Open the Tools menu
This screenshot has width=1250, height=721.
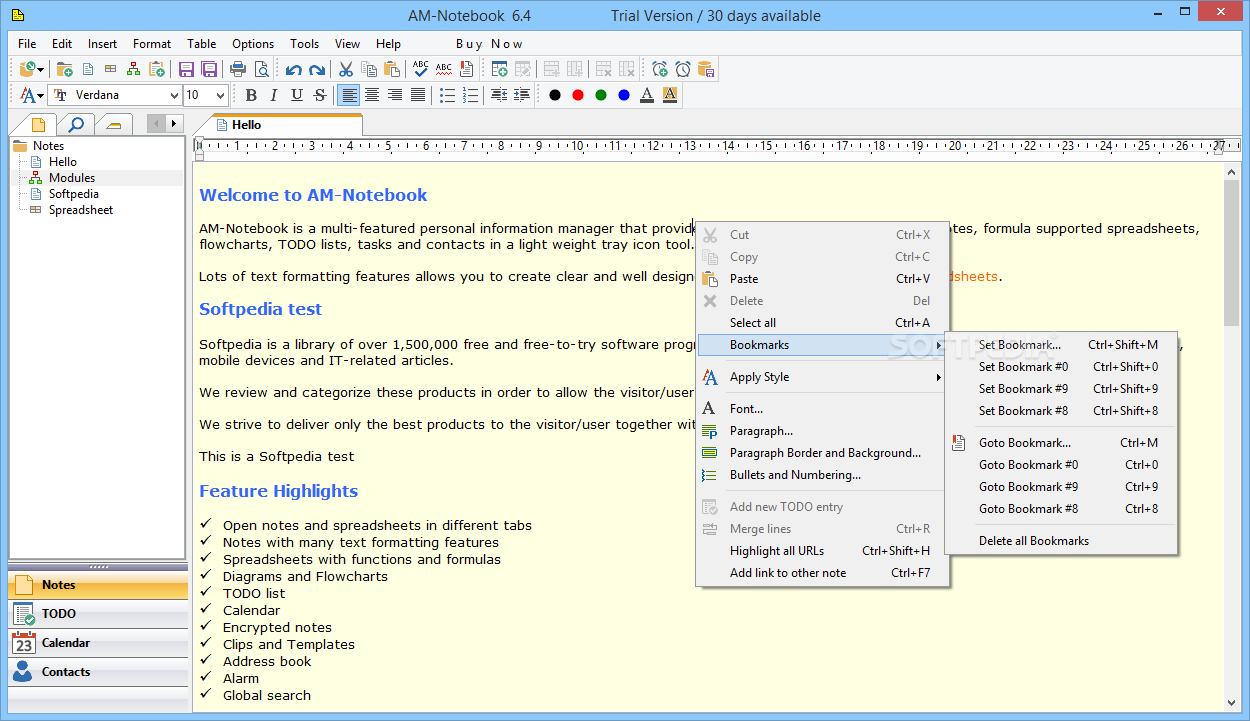coord(305,44)
